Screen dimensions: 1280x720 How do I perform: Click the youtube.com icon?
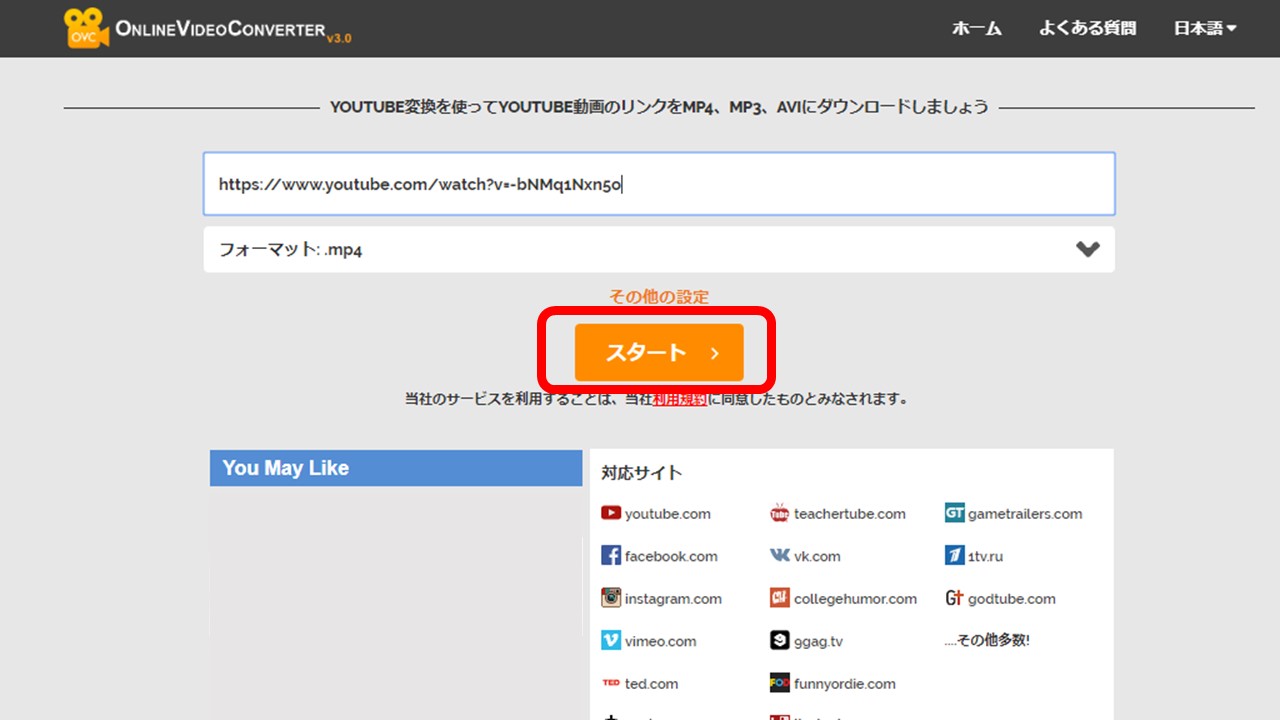point(610,513)
